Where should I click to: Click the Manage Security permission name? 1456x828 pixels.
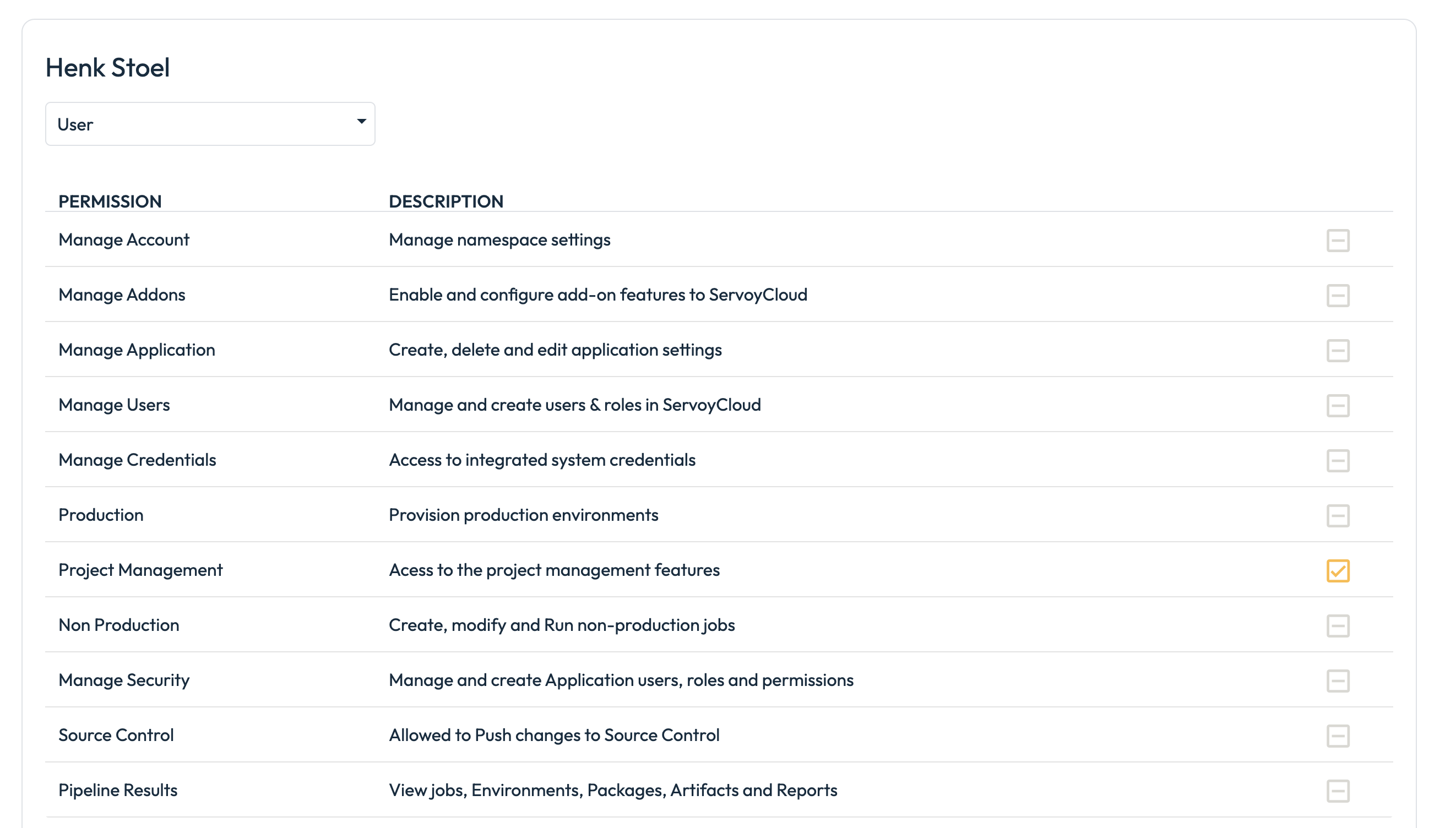click(123, 680)
